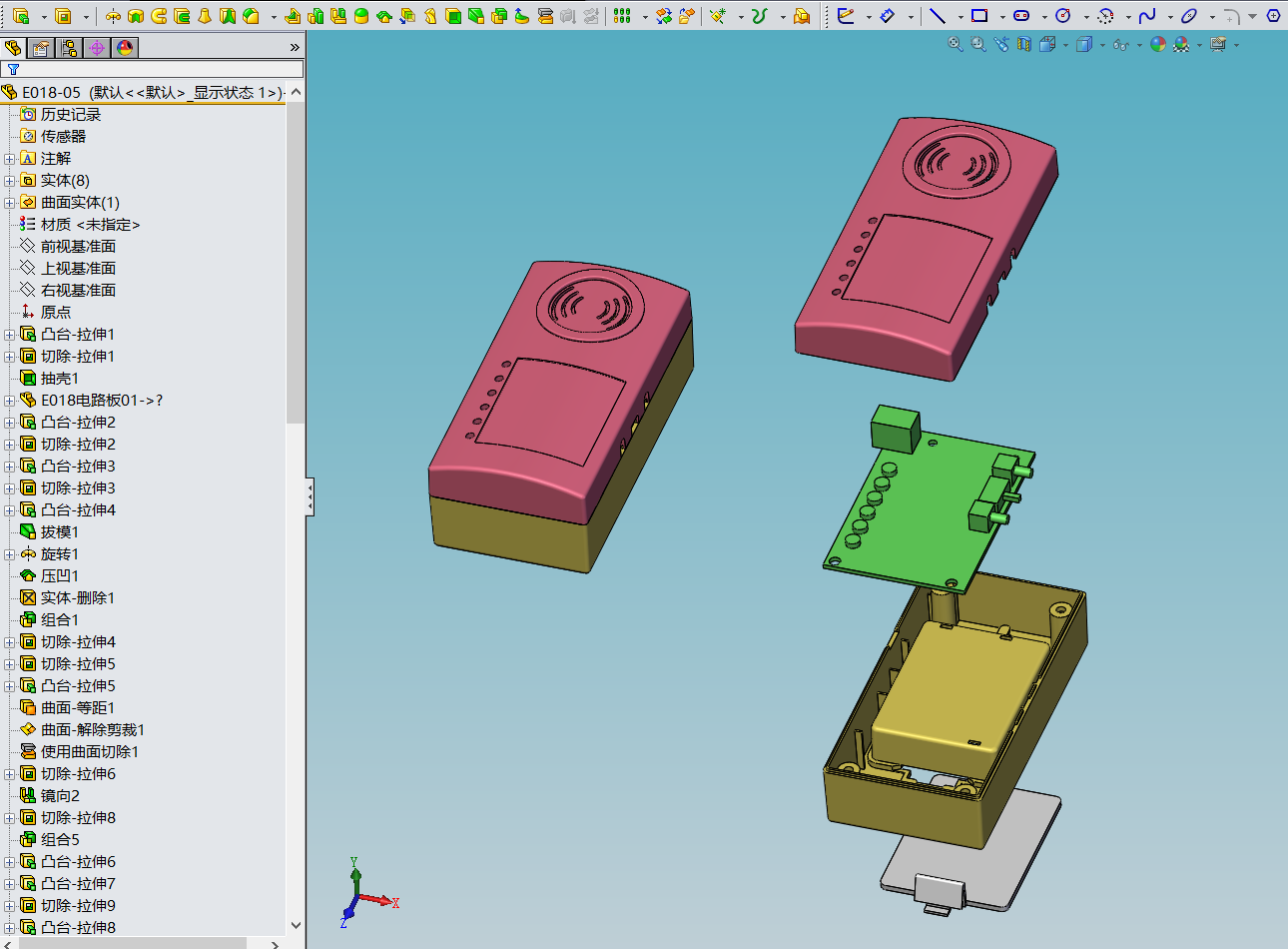This screenshot has width=1288, height=949.
Task: Click the Hide/Show Items glasses icon
Action: tap(1121, 45)
